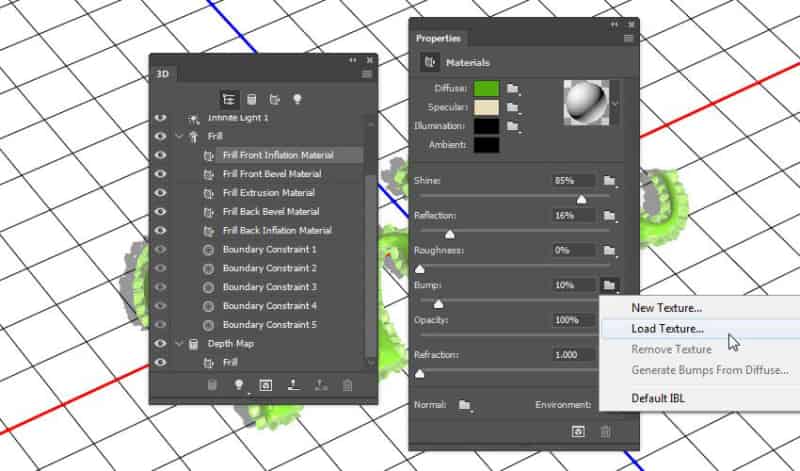Filter 3D panel by whole scene
This screenshot has height=471, width=800.
tap(229, 99)
